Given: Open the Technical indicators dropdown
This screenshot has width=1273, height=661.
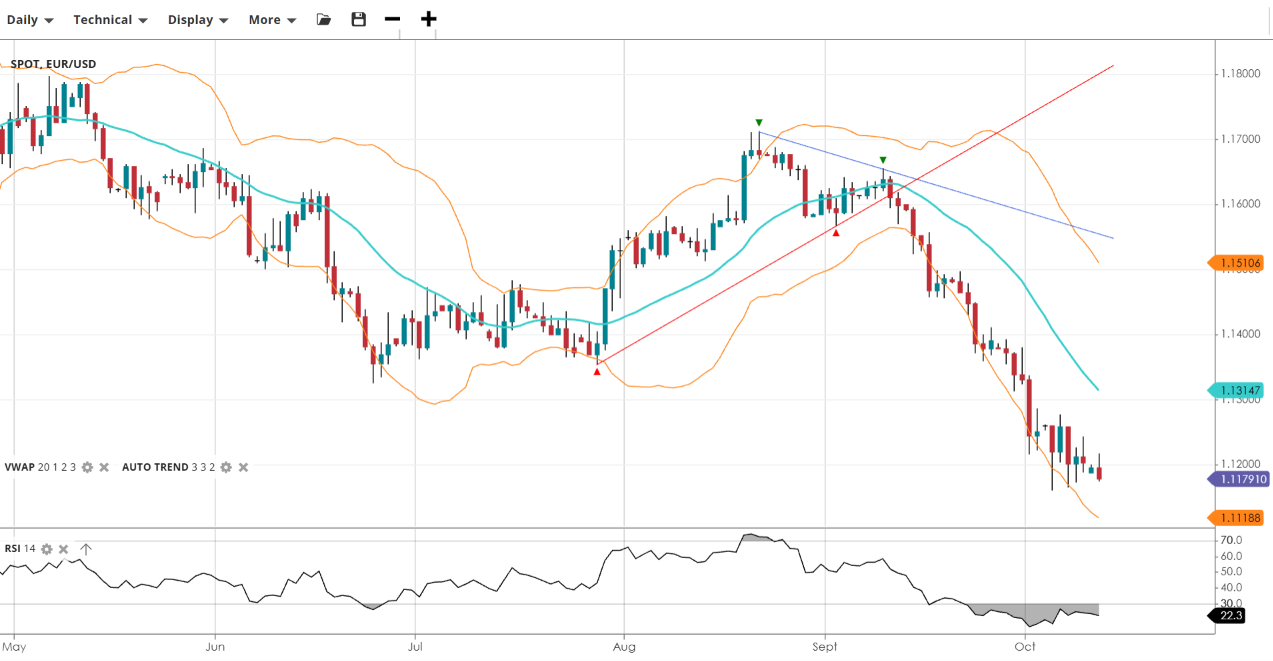Looking at the screenshot, I should [x=110, y=20].
